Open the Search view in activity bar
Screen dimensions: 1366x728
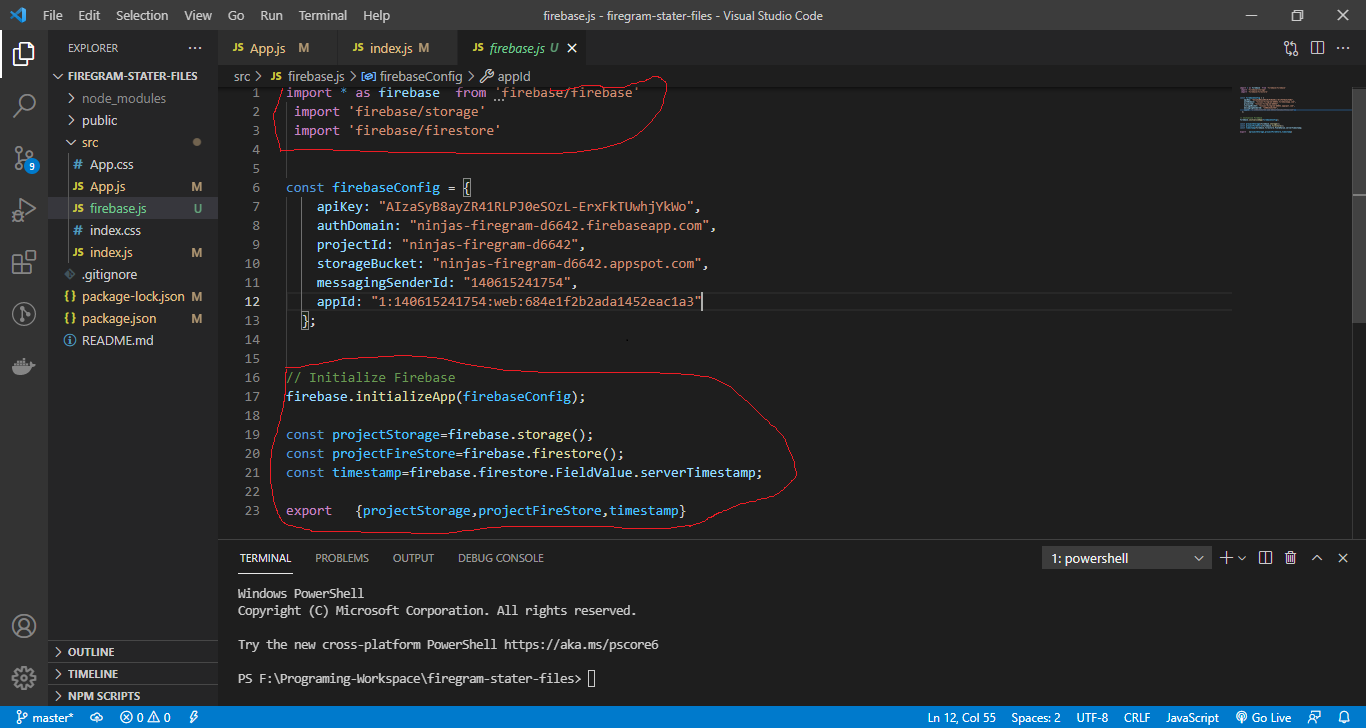(24, 105)
